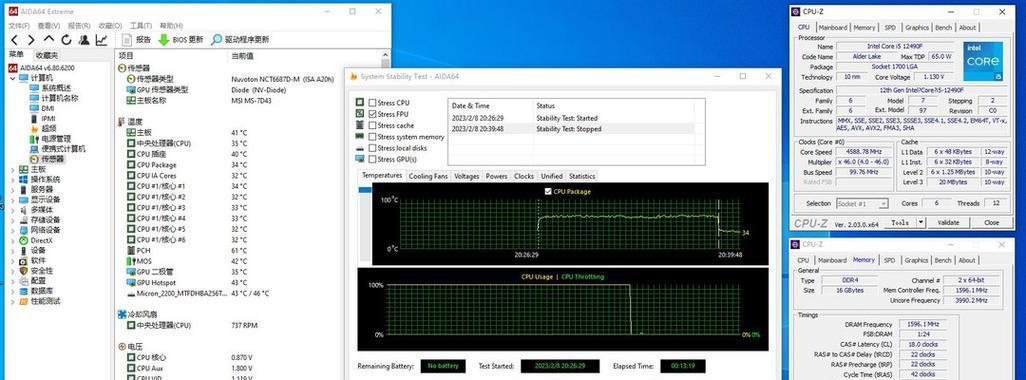Switch to the 收藏夹 tab
The image size is (1026, 380).
46,55
